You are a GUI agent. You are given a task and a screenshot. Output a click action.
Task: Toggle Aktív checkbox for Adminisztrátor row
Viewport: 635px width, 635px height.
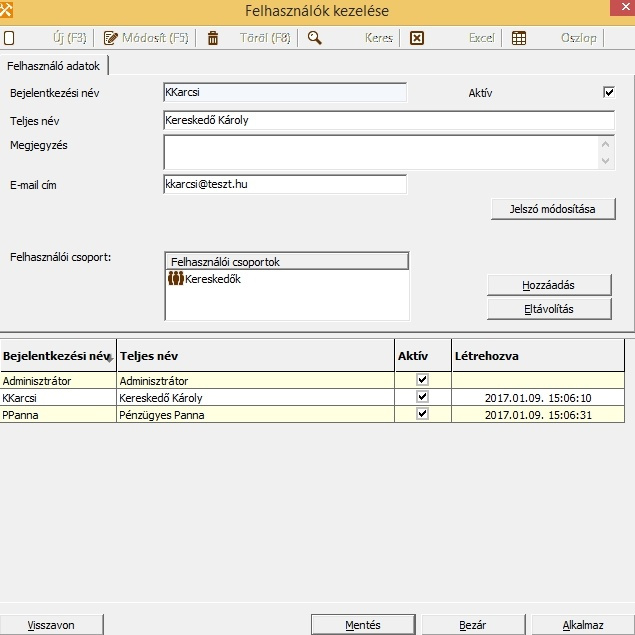click(x=422, y=380)
